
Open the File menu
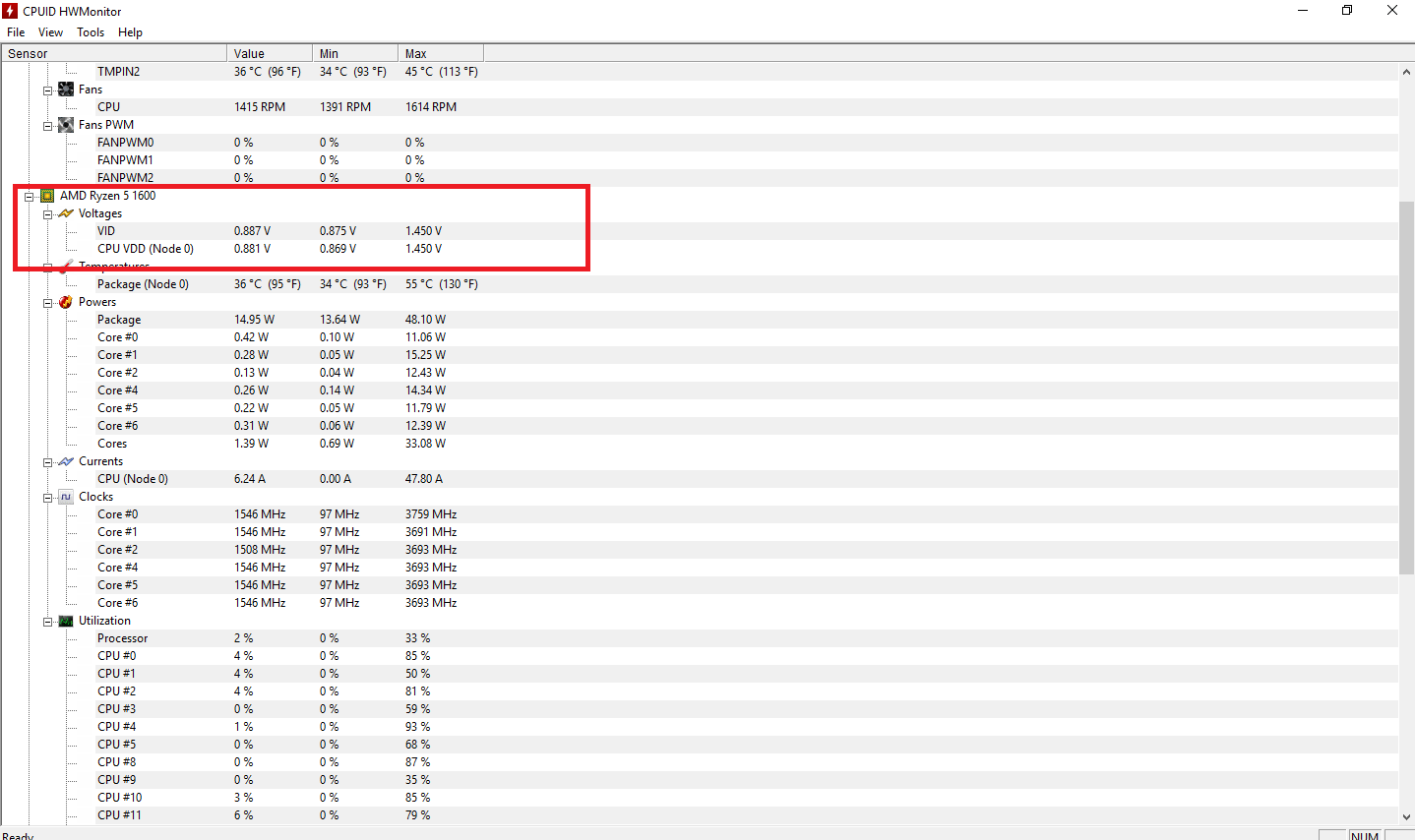(x=16, y=32)
